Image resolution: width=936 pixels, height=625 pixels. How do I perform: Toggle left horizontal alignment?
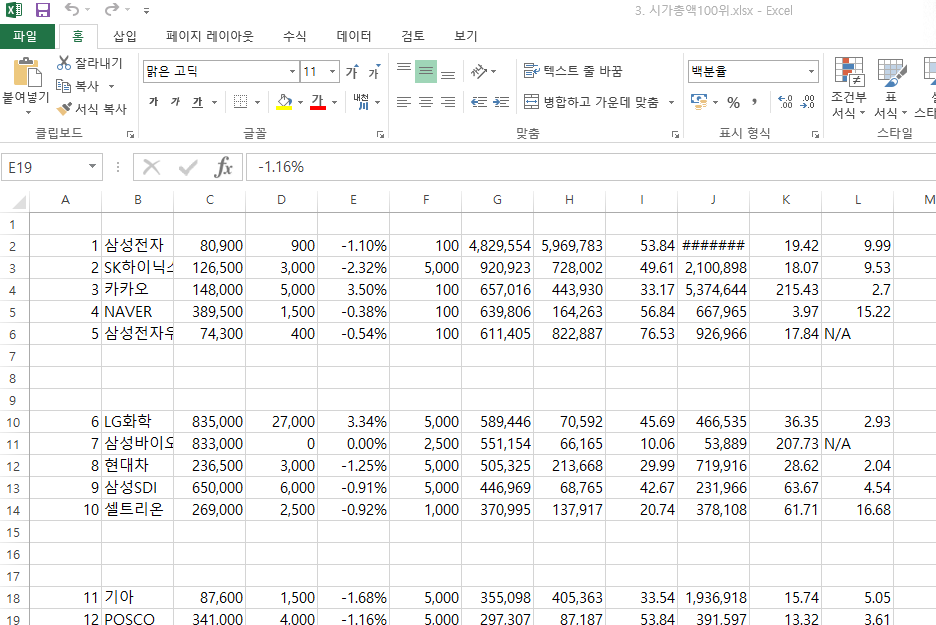point(404,102)
